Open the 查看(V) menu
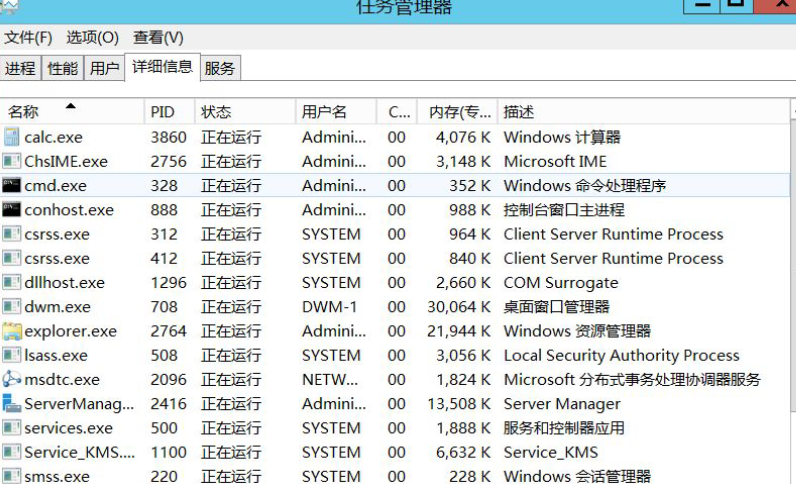Image resolution: width=796 pixels, height=484 pixels. coord(158,38)
